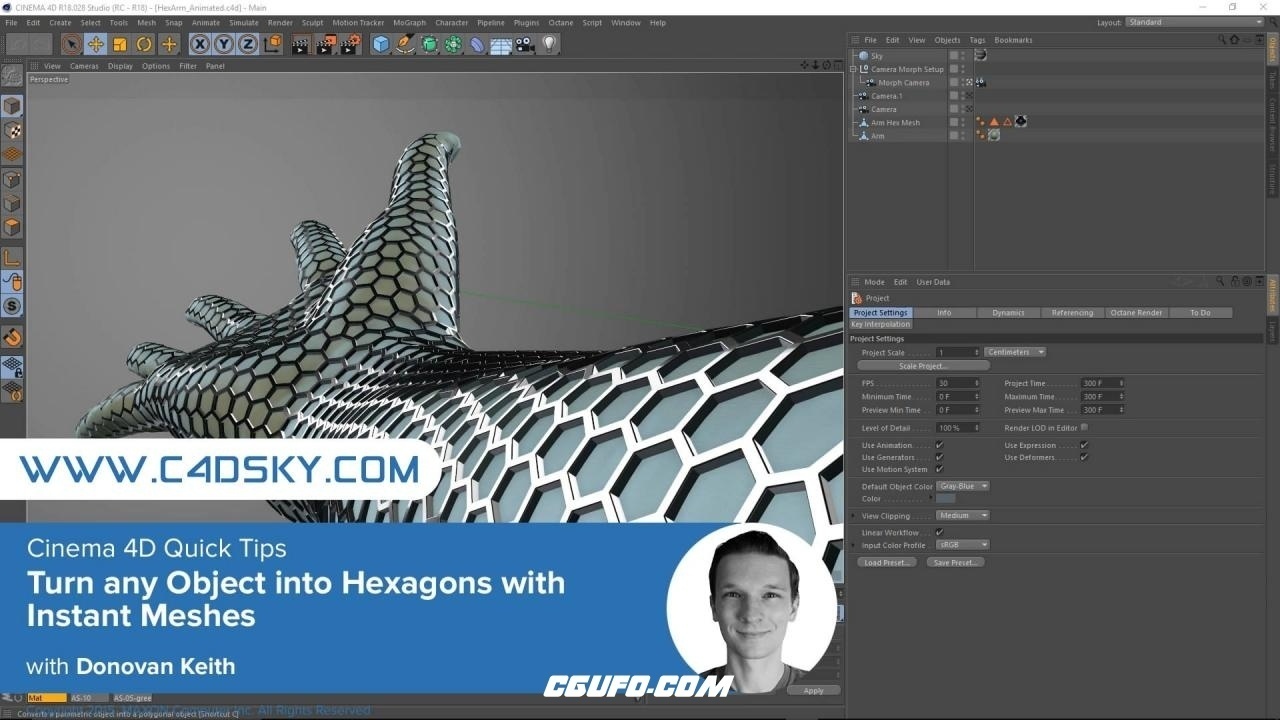
Task: Toggle the coordinate system icon
Action: click(x=272, y=44)
